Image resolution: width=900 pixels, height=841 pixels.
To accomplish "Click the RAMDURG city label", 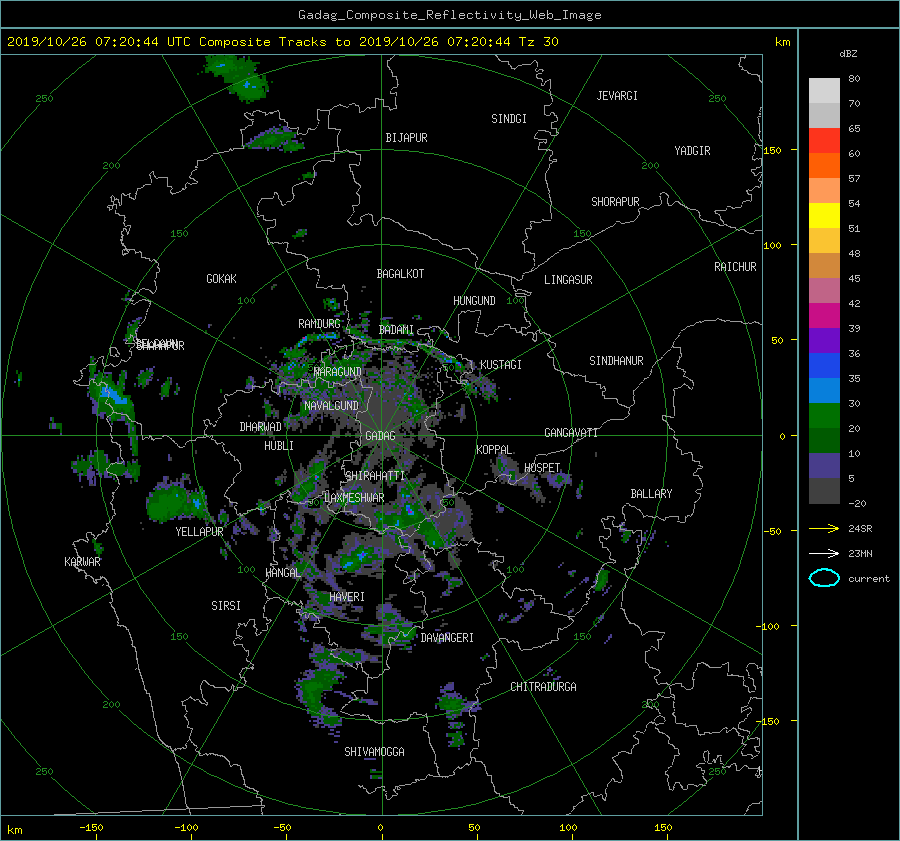I will (x=319, y=324).
